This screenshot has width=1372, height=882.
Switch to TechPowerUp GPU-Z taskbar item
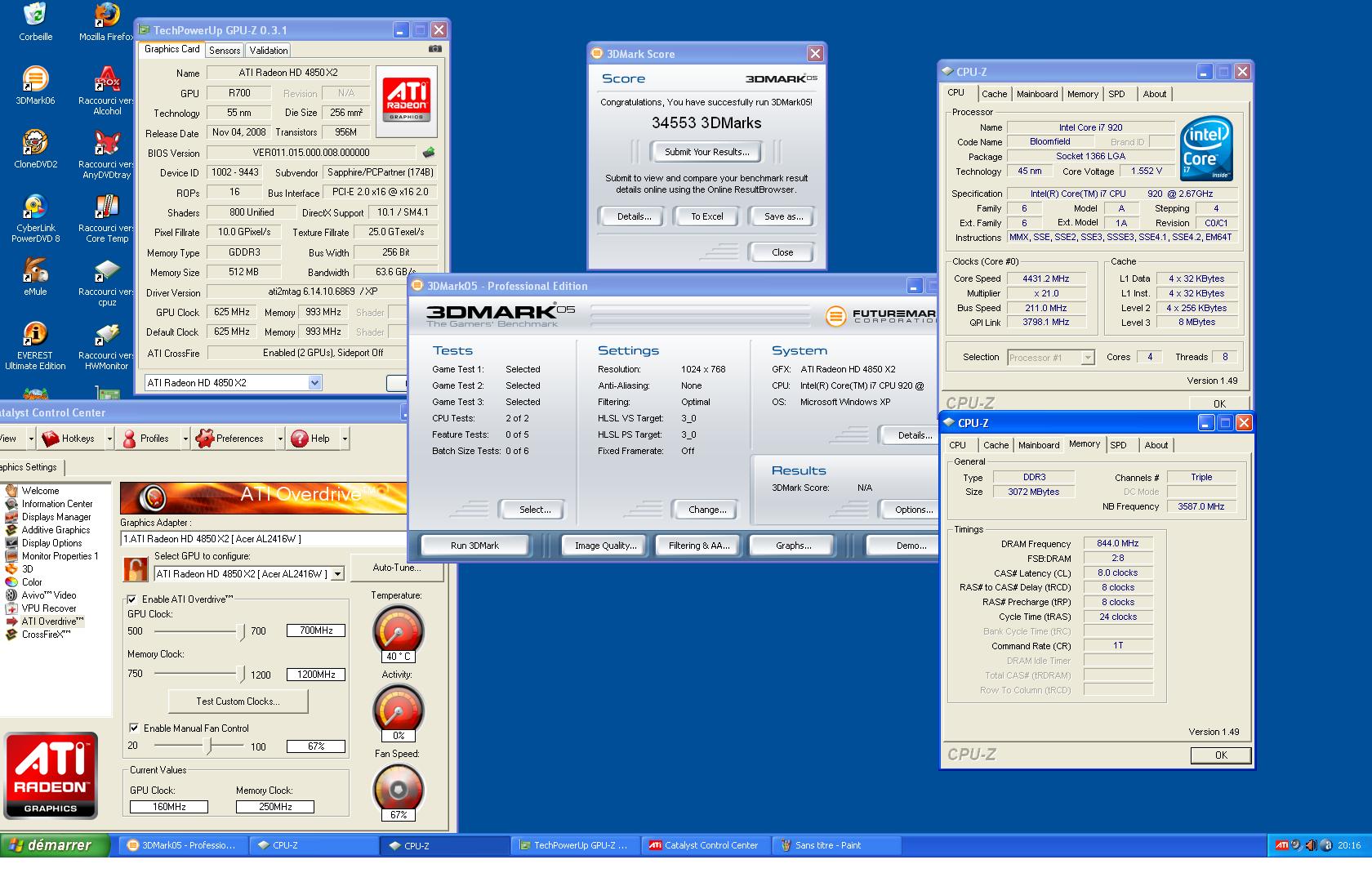click(577, 845)
